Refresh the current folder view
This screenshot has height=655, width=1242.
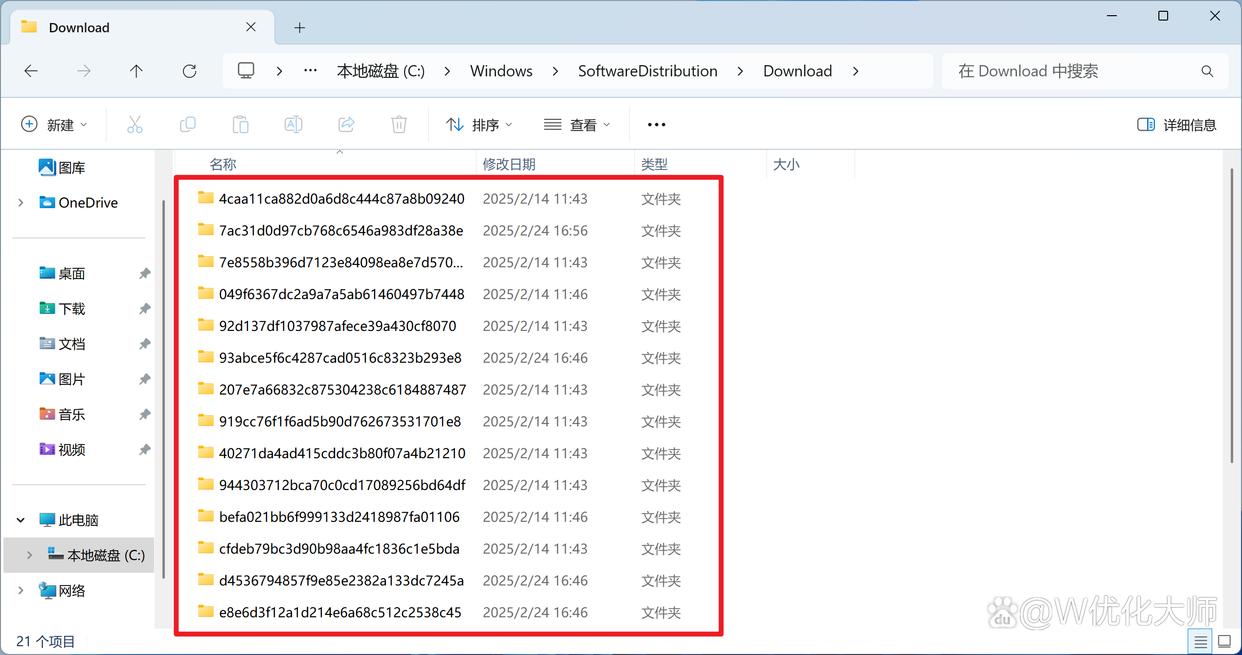click(x=189, y=71)
